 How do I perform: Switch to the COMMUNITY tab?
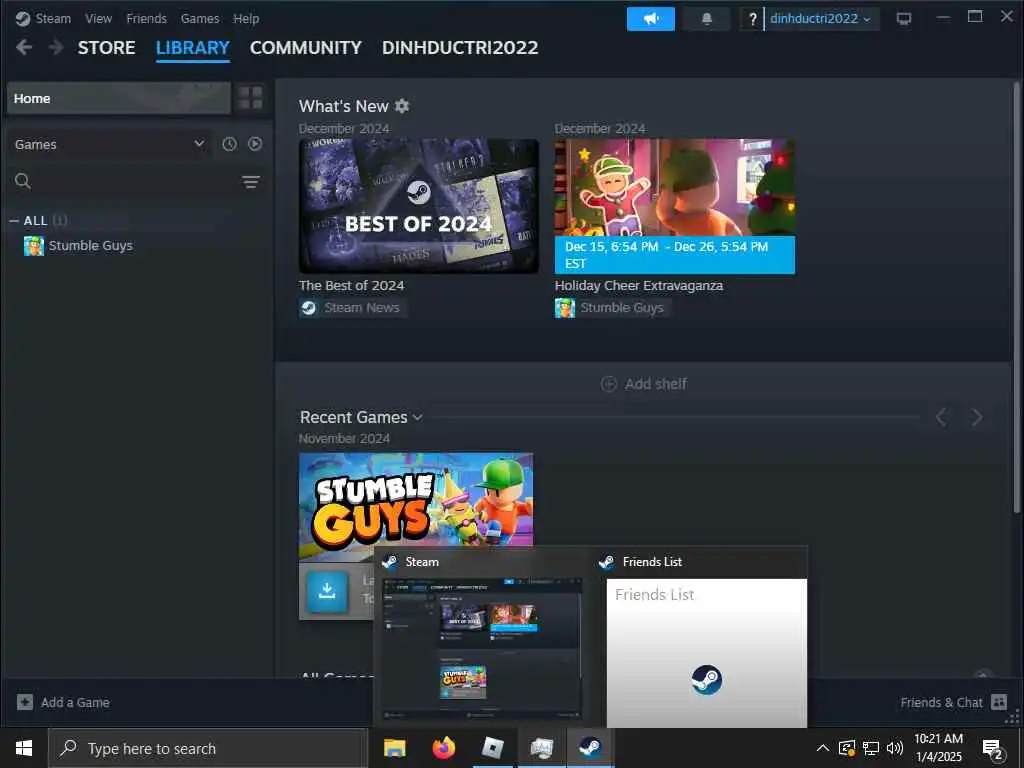pyautogui.click(x=306, y=48)
